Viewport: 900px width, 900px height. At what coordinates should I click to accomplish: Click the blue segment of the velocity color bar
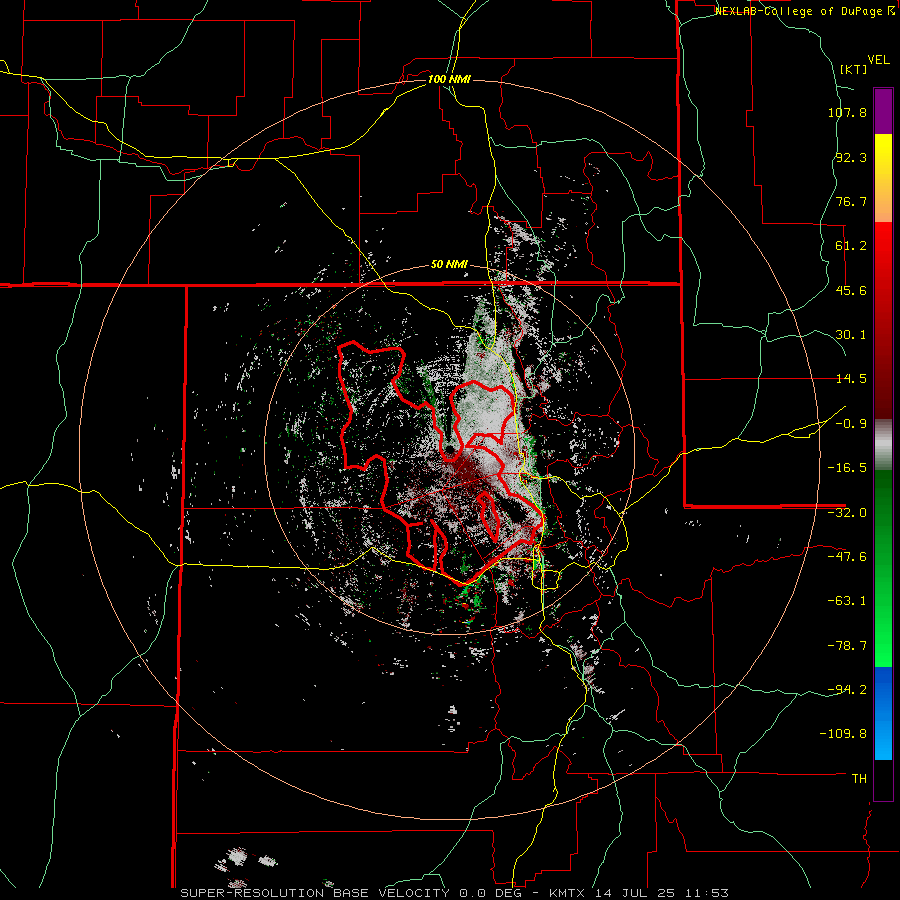point(883,713)
